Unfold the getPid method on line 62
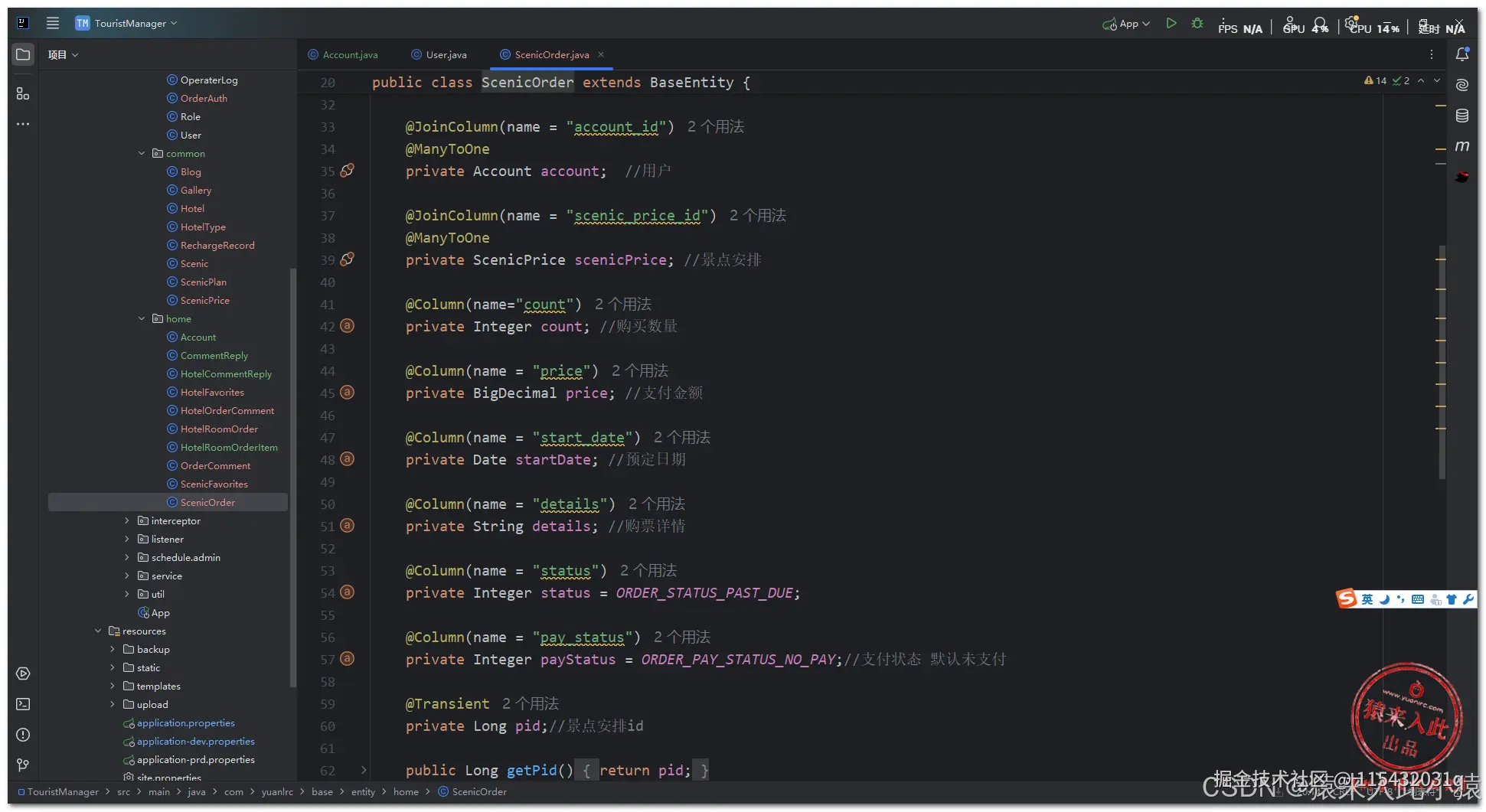1486x812 pixels. tap(364, 770)
